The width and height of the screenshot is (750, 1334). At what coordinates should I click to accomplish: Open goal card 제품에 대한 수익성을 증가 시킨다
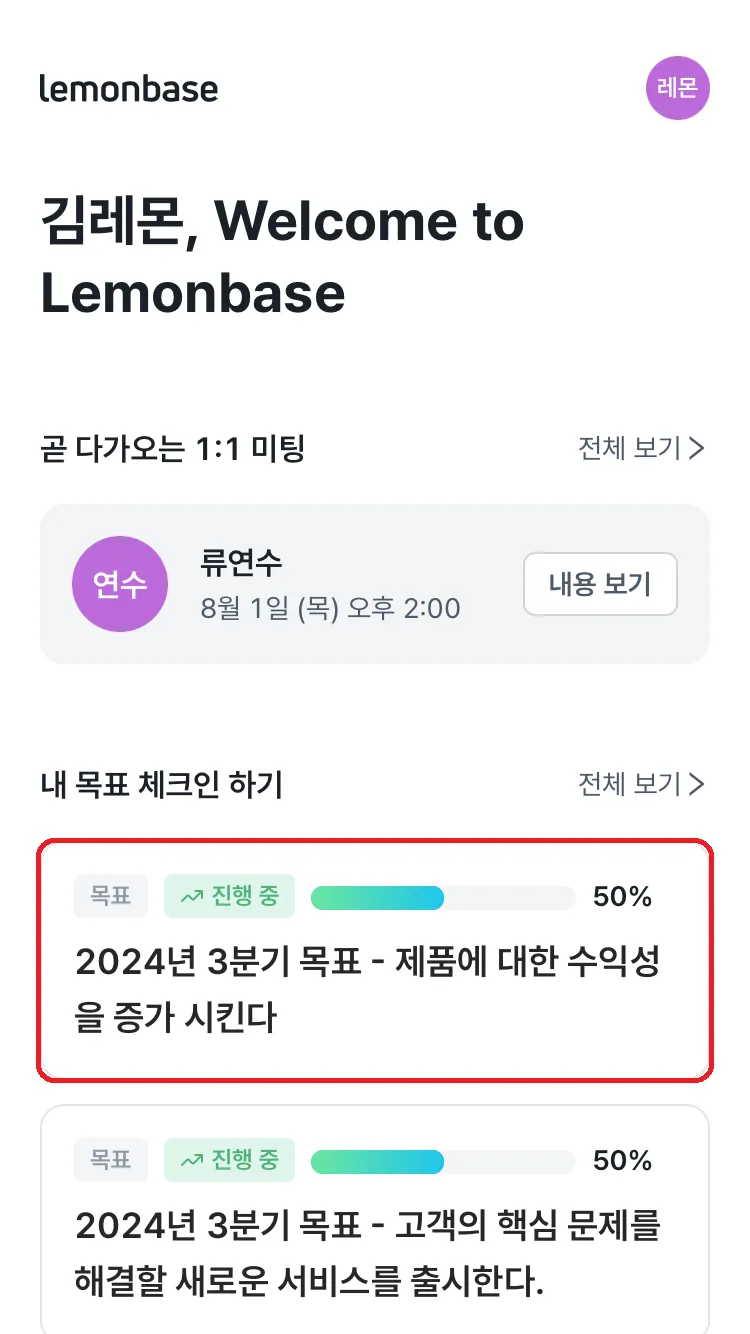[375, 961]
